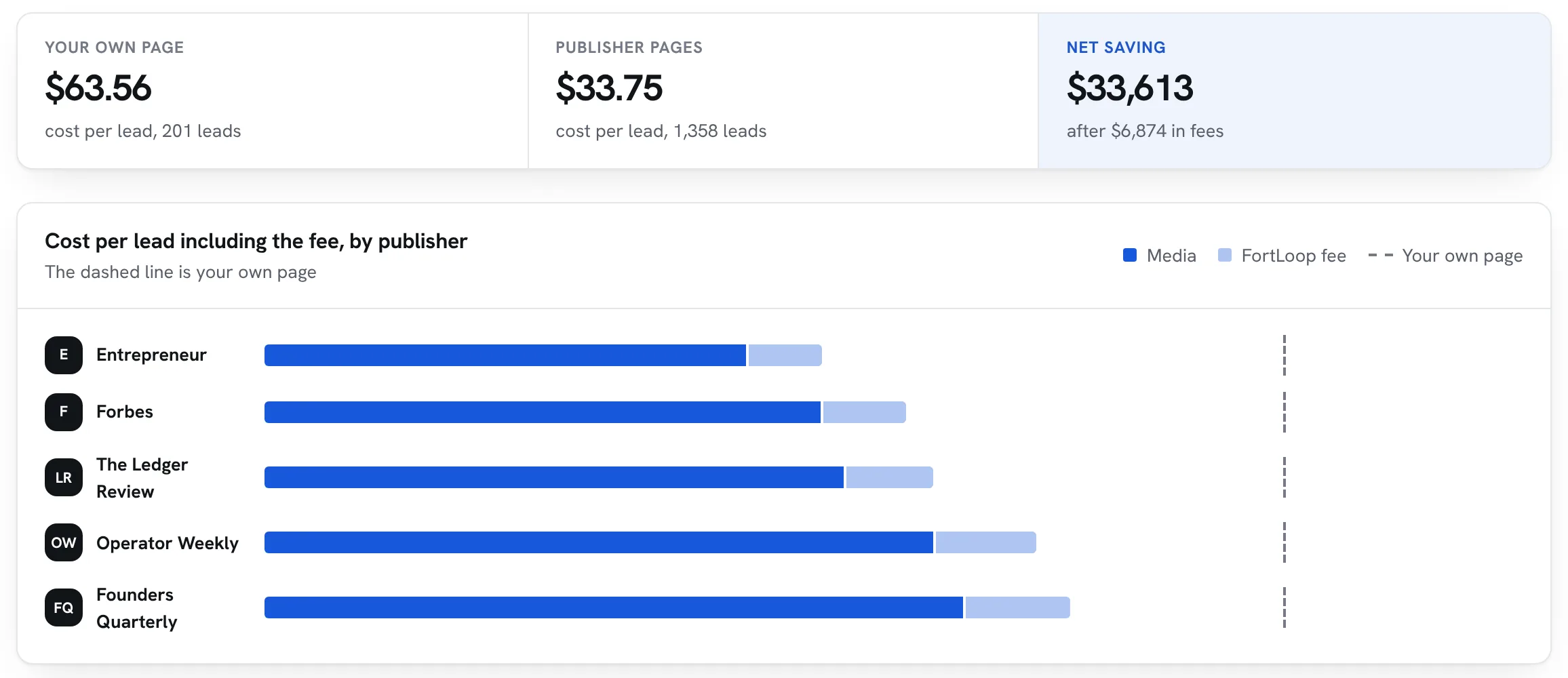The image size is (1568, 678).
Task: Click the Entrepreneur "E" publisher badge
Action: 64,355
